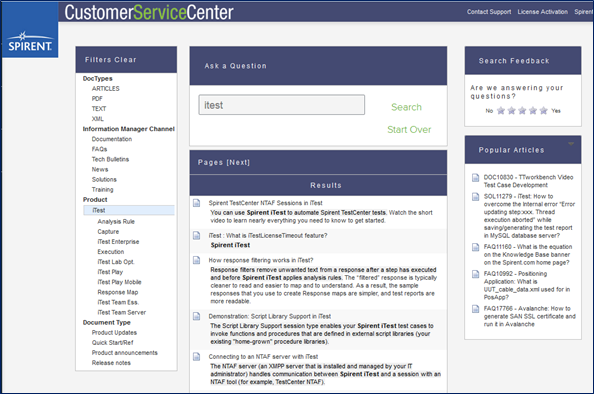Open popular article DOC10830 TTworkbench Video

tap(528, 181)
